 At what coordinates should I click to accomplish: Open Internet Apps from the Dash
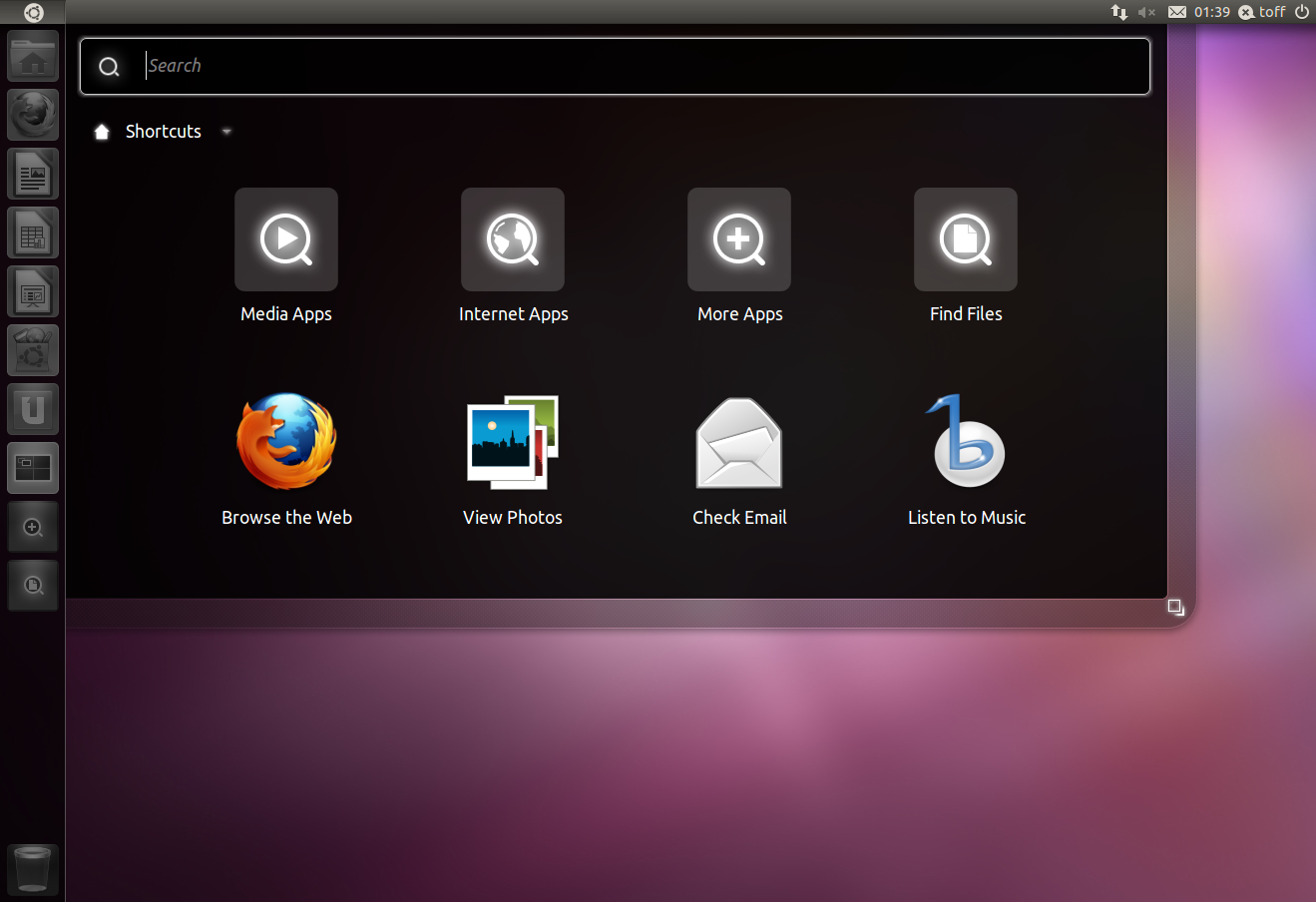(513, 240)
